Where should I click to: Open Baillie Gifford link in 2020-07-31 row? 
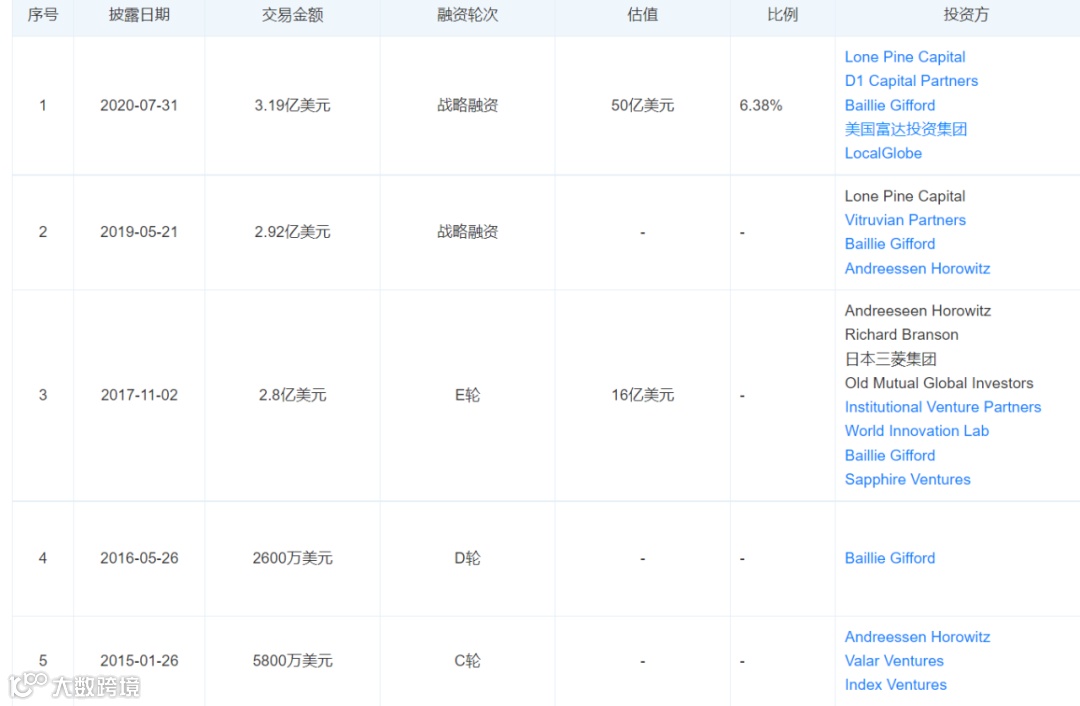(x=889, y=105)
